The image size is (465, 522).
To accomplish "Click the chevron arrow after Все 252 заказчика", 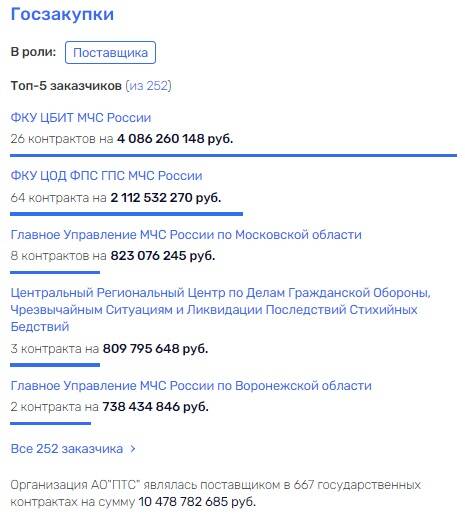I will pyautogui.click(x=133, y=449).
